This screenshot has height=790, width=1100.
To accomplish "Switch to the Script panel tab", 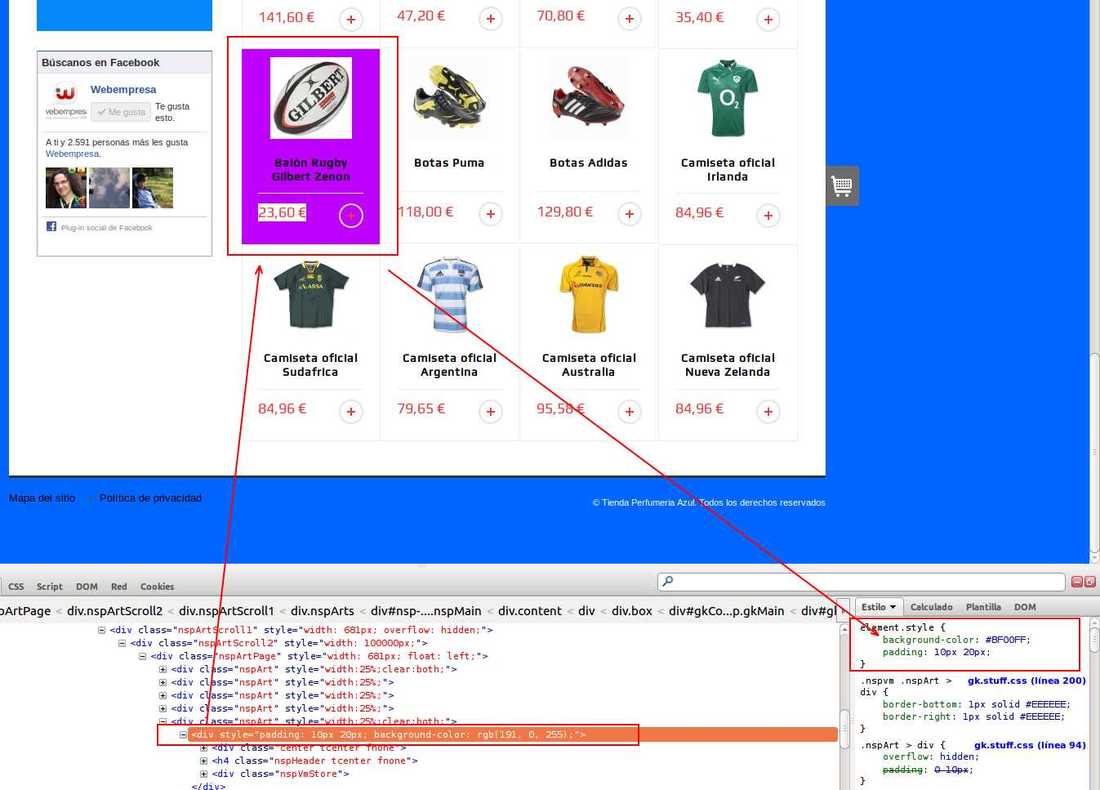I will tap(49, 587).
